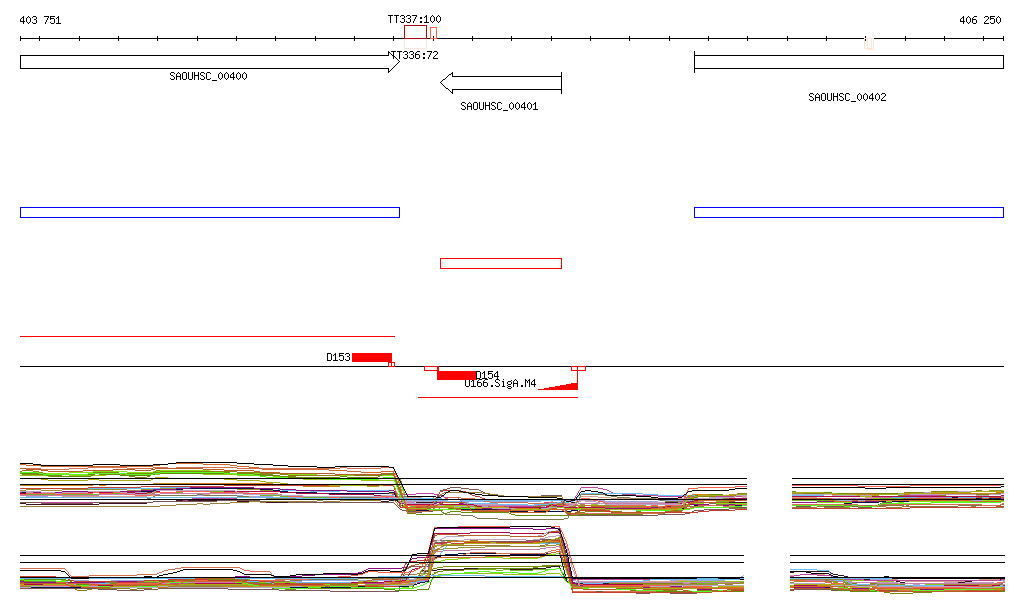Image resolution: width=1024 pixels, height=611 pixels.
Task: Click the red outlined rectangle under SAOUHSC_00401
Action: pos(501,264)
